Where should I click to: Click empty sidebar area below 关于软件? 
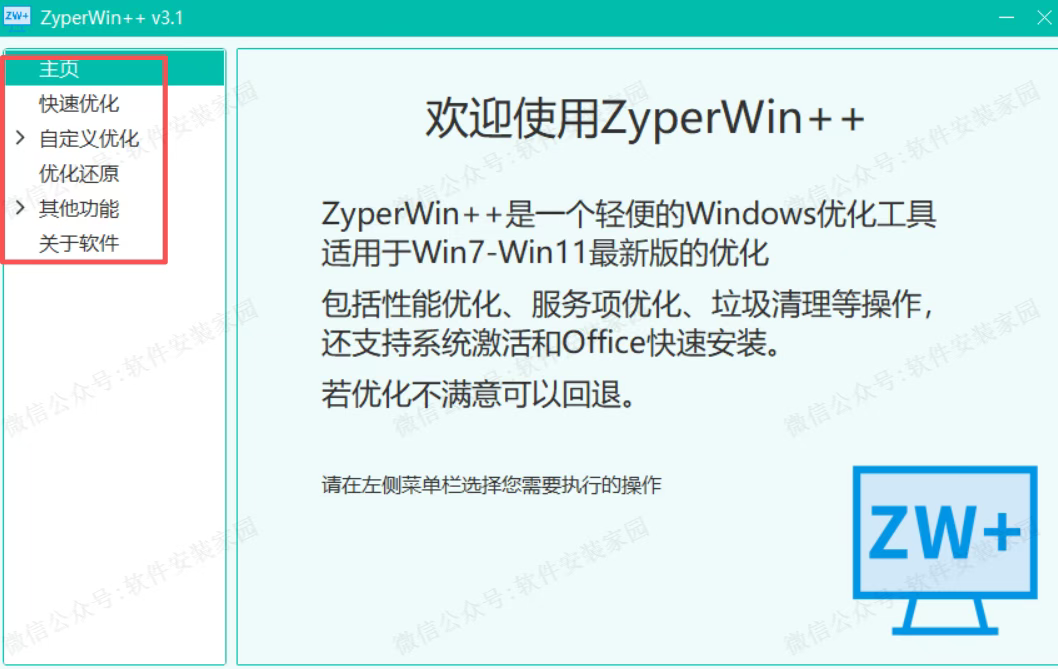pyautogui.click(x=115, y=459)
